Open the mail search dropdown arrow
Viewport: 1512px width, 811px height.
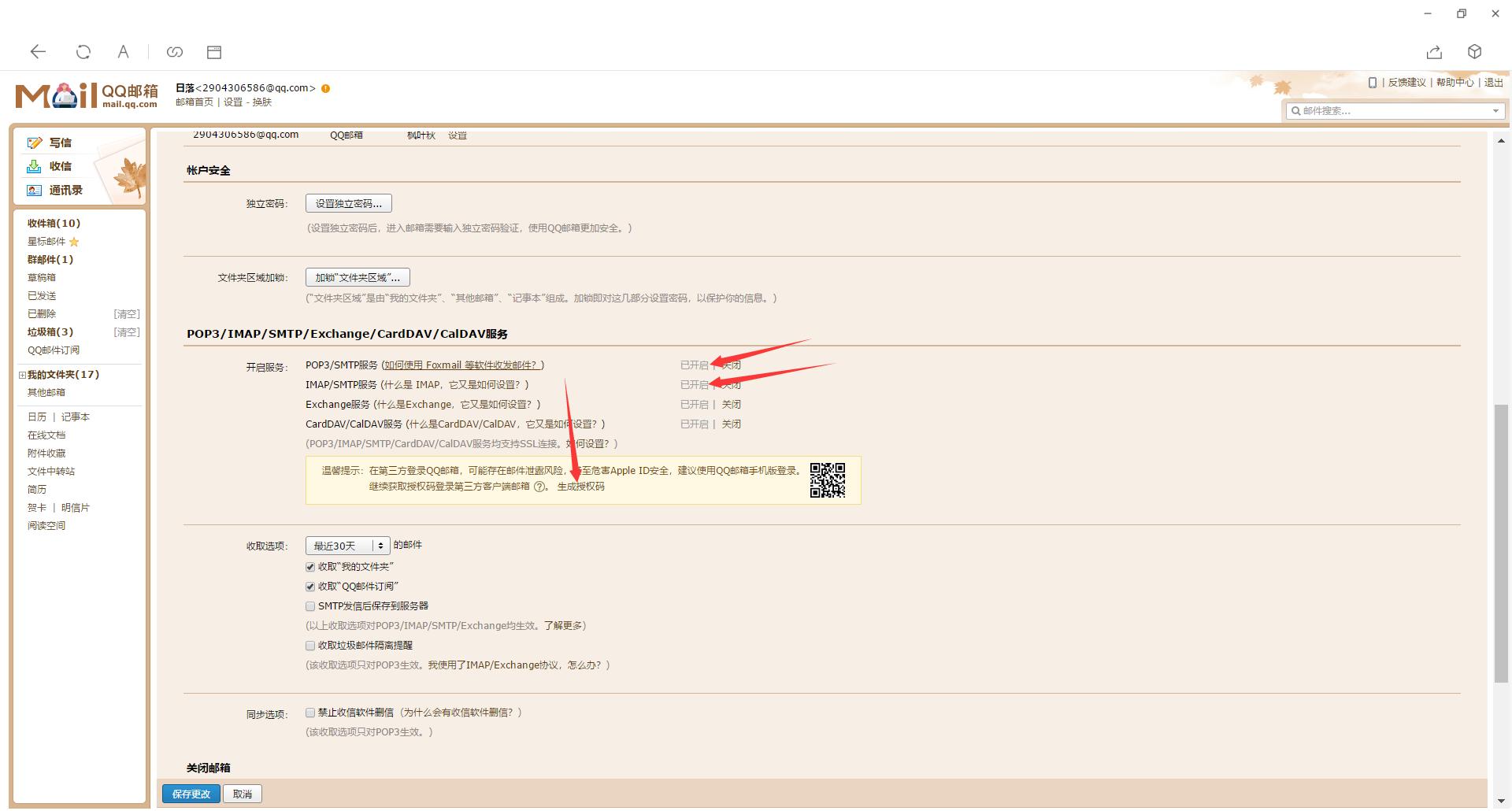(x=1495, y=111)
